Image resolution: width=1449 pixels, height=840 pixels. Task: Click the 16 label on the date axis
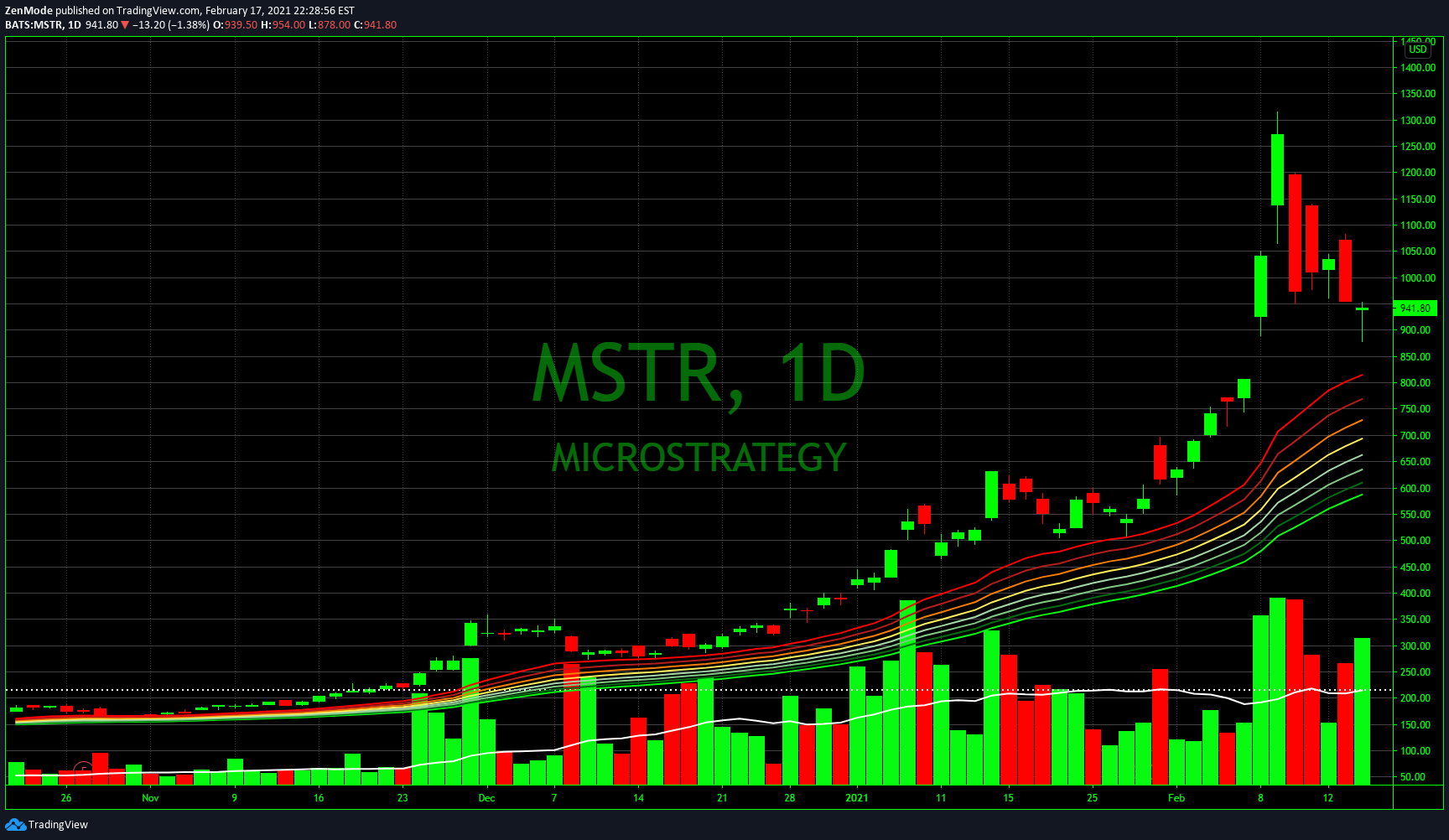tap(319, 798)
